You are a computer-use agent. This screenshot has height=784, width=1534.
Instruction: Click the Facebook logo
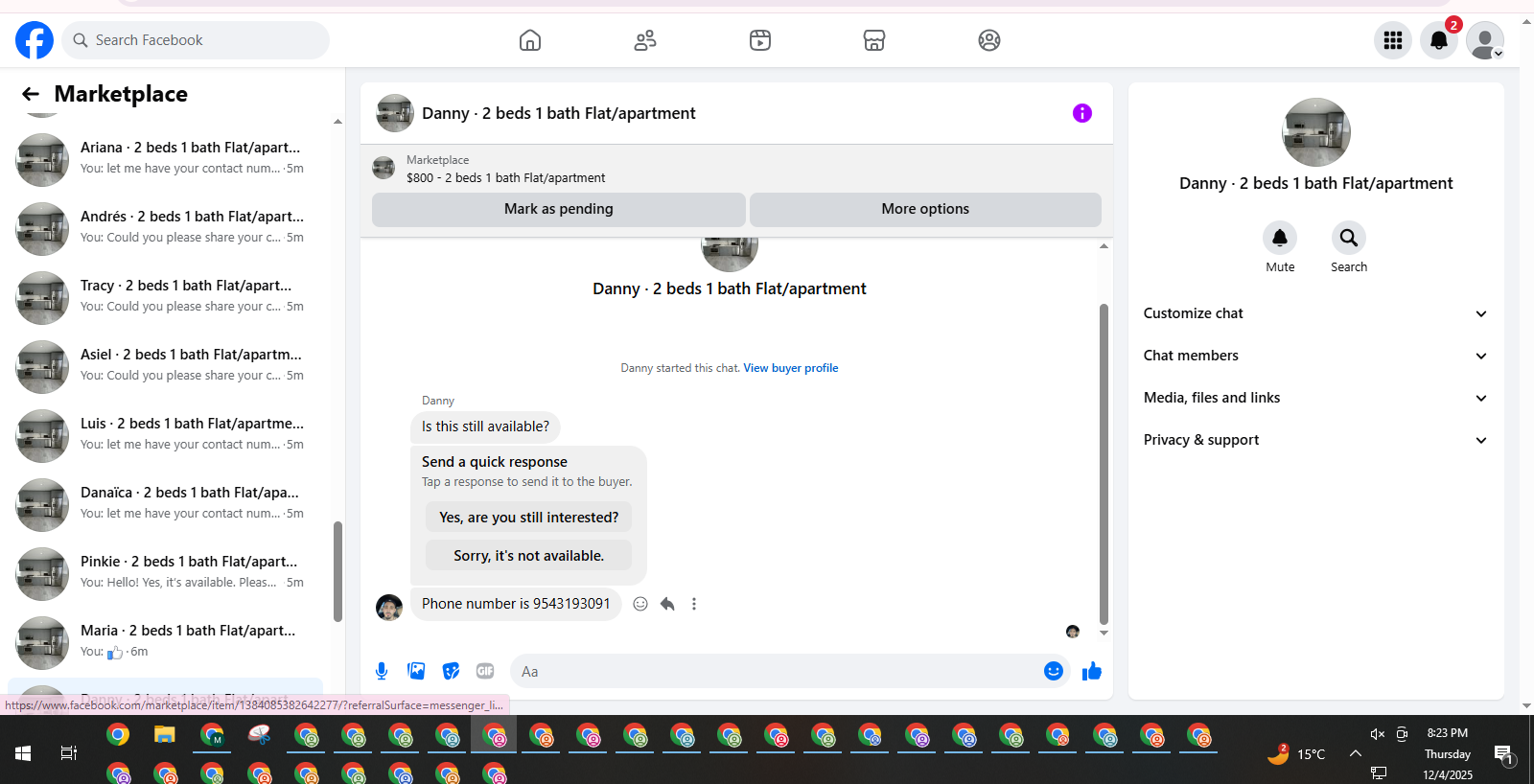pos(35,40)
